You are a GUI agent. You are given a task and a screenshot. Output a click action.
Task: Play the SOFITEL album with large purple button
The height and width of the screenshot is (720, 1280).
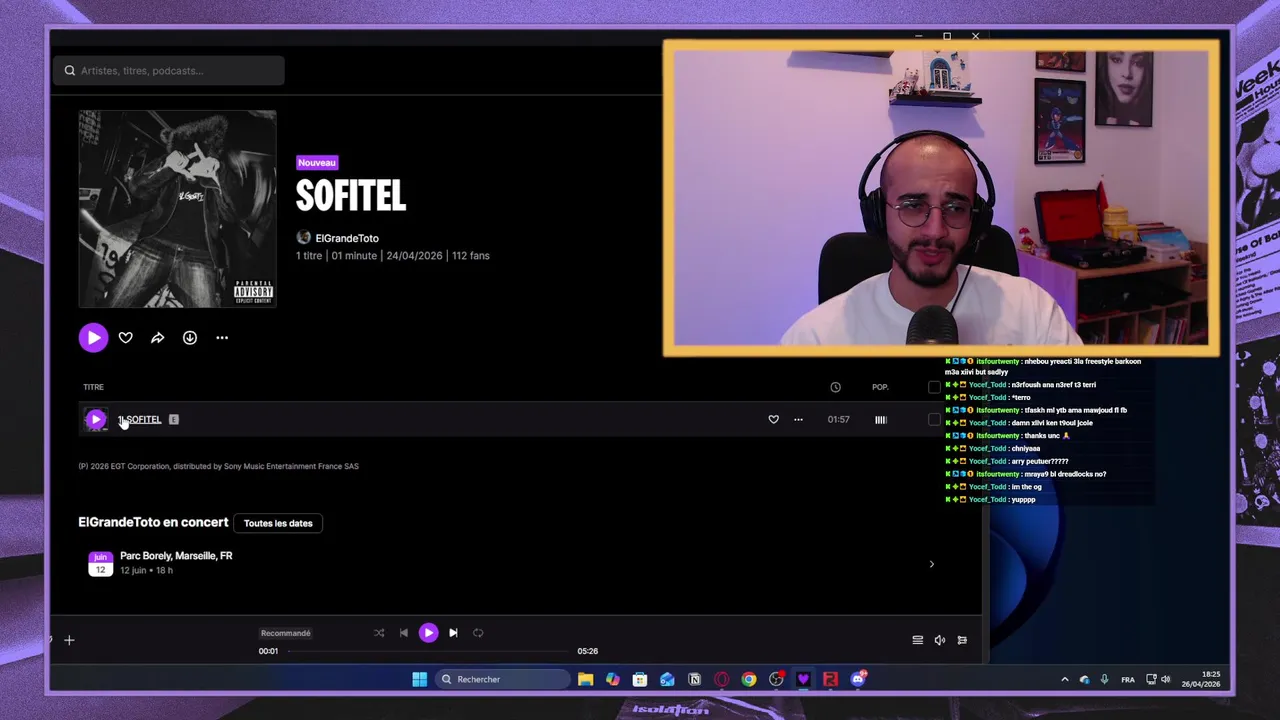(93, 338)
